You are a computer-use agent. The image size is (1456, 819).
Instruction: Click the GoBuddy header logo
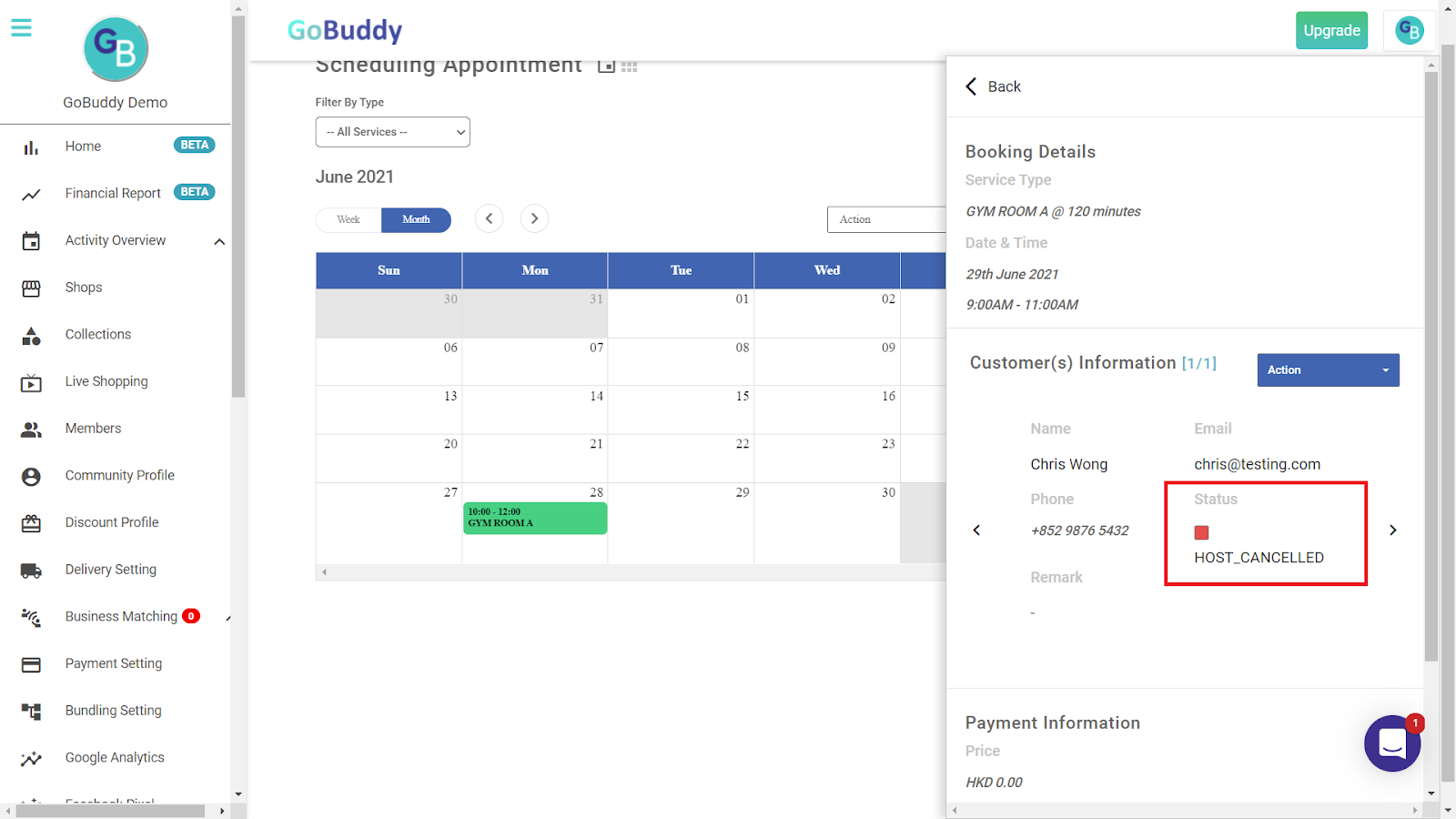[345, 31]
